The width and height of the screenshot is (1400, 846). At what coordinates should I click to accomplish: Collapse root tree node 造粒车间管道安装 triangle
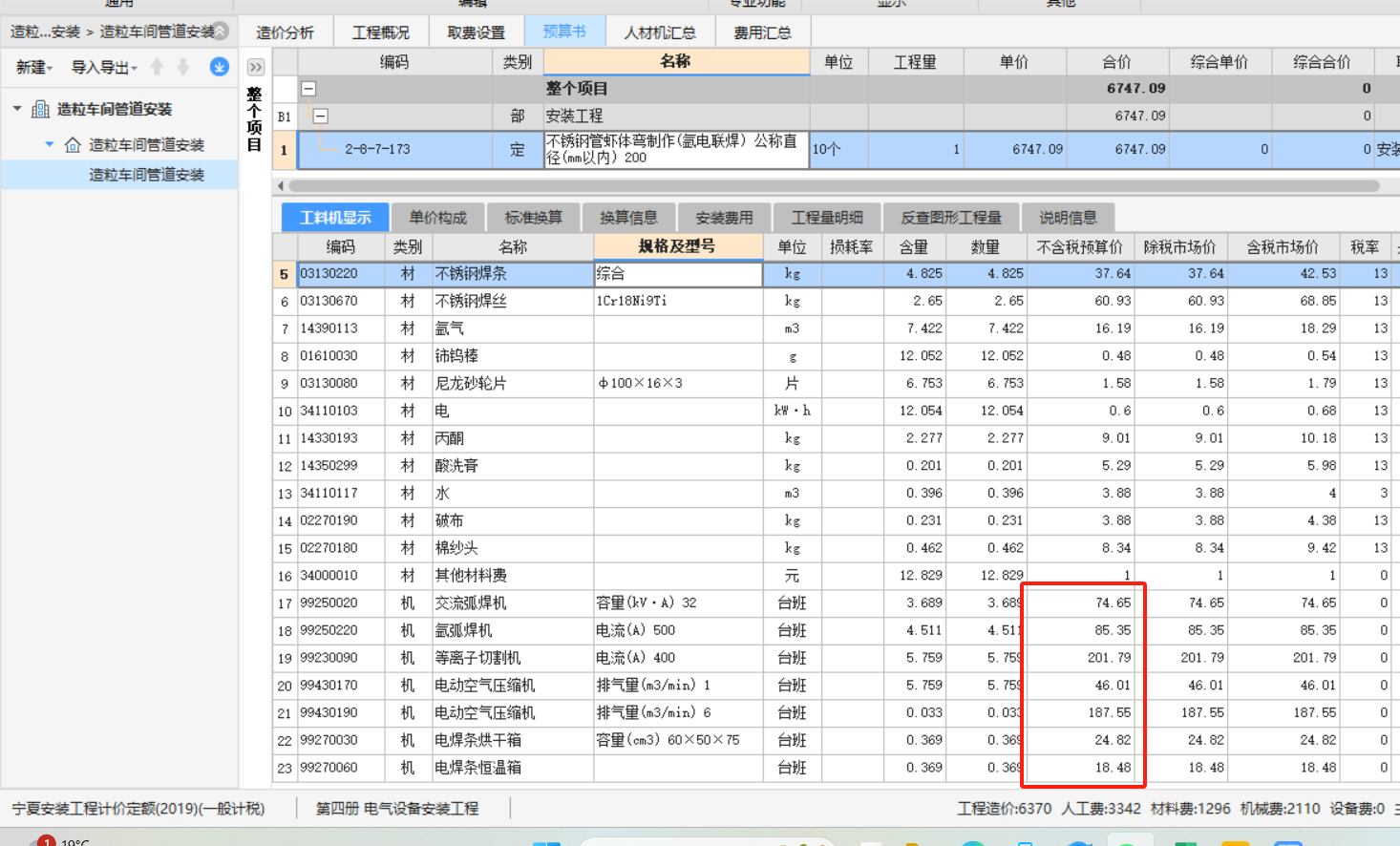pos(17,109)
